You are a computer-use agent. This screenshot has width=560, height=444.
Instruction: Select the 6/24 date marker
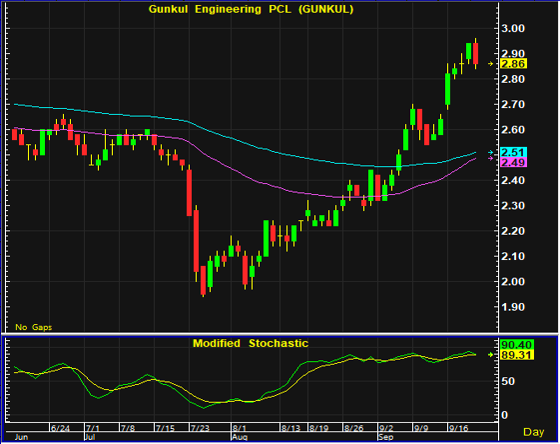click(x=60, y=428)
